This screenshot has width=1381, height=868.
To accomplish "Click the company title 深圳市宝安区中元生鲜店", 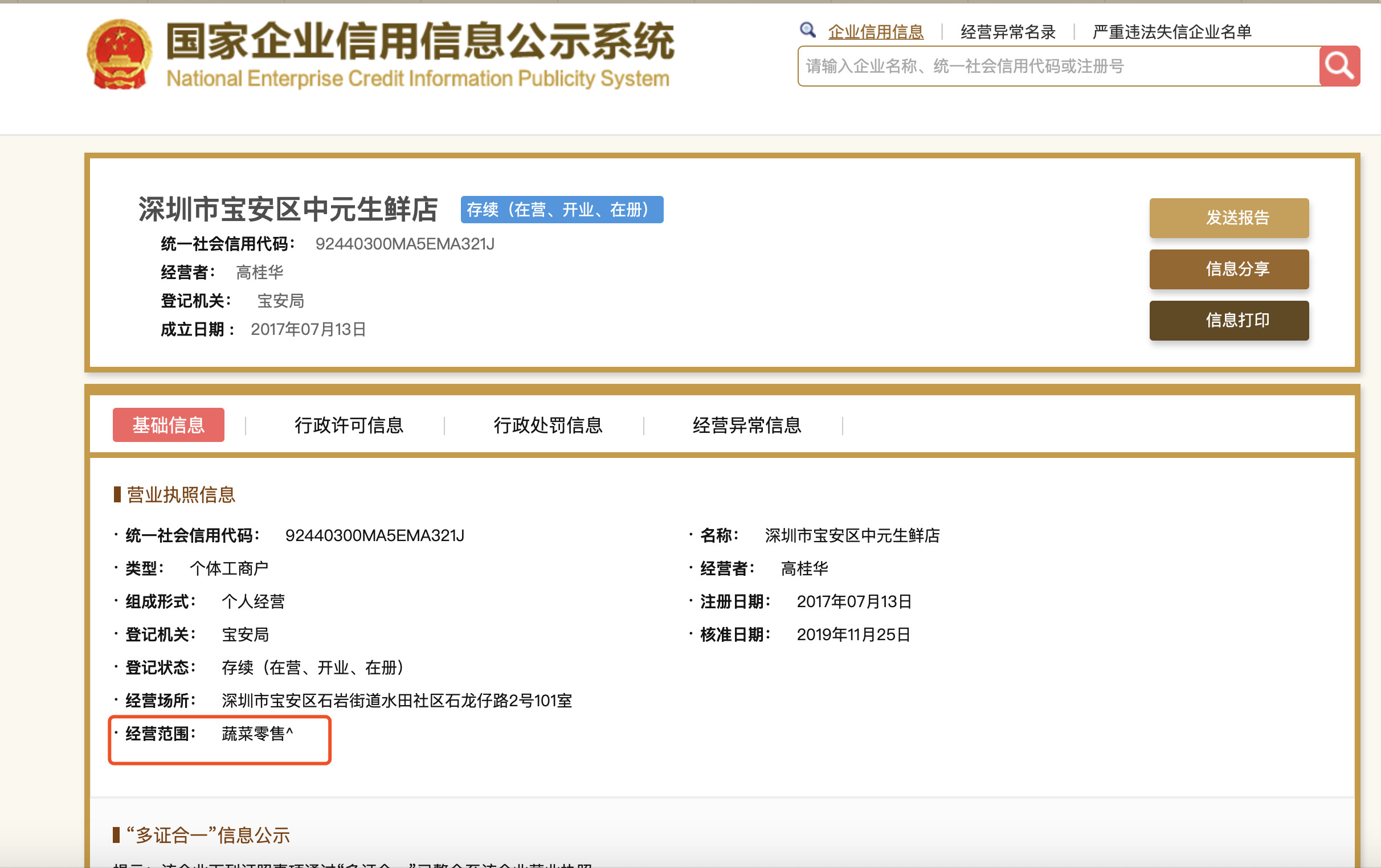I will pyautogui.click(x=288, y=209).
